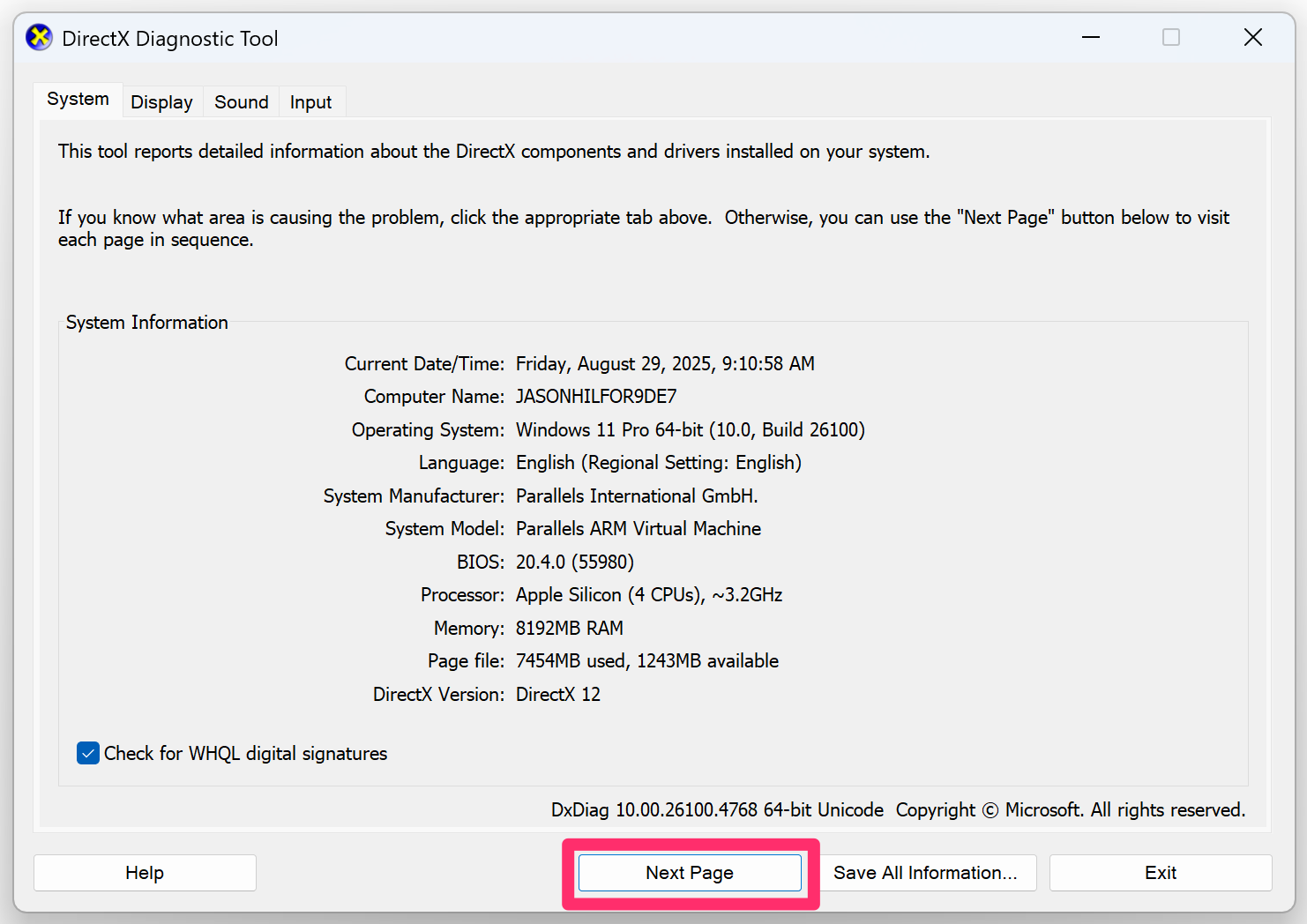Click the System Information section header
Image resolution: width=1307 pixels, height=924 pixels.
(x=146, y=322)
